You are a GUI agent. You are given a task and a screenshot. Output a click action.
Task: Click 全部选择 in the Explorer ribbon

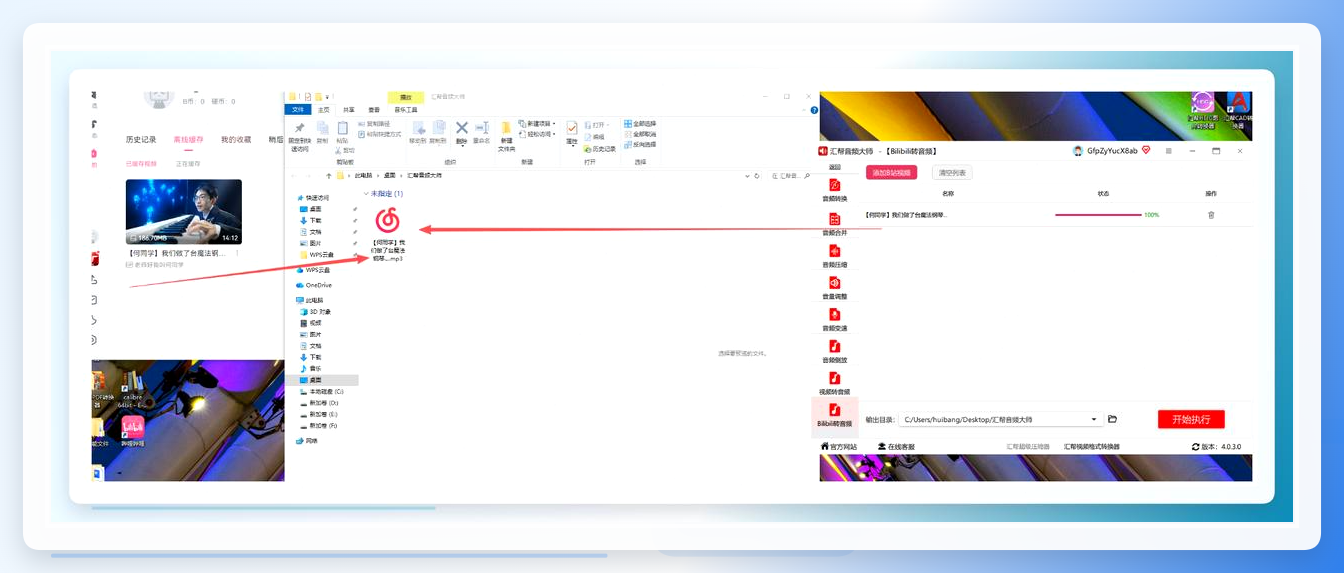click(x=640, y=124)
